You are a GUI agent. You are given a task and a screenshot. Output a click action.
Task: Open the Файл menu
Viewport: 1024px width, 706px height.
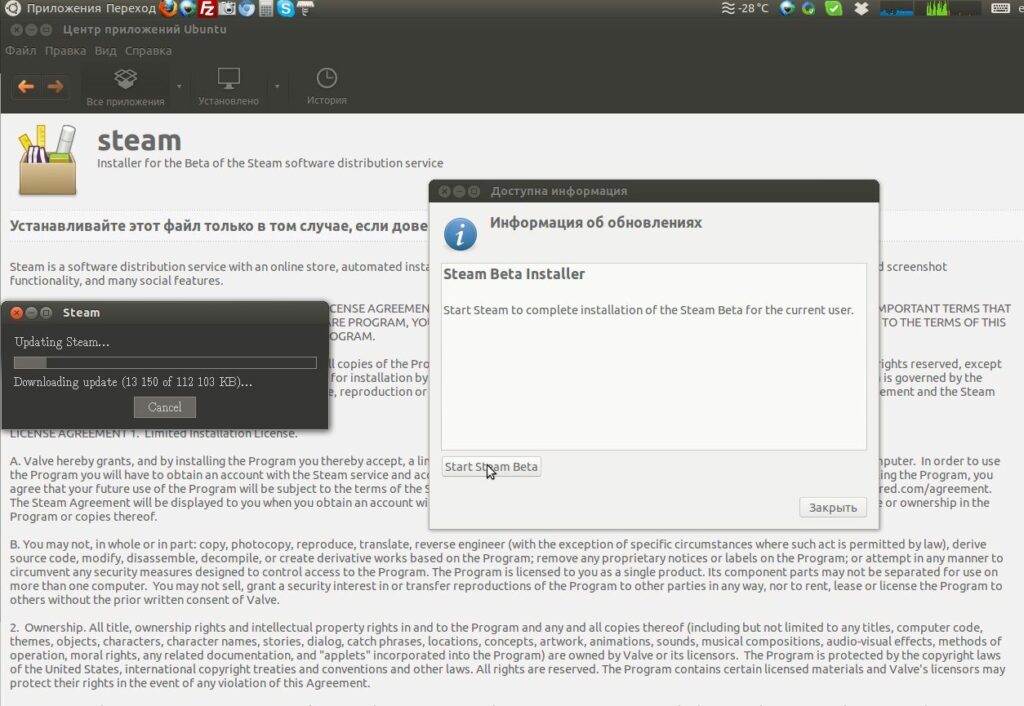coord(20,50)
